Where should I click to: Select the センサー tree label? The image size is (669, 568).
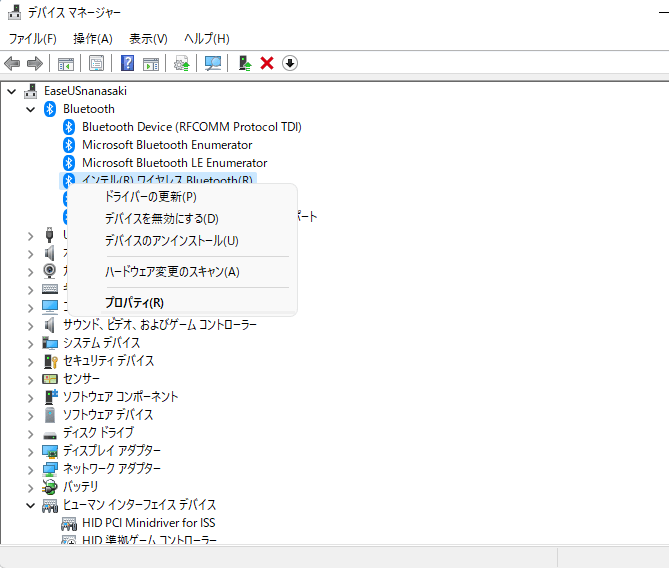coord(81,379)
